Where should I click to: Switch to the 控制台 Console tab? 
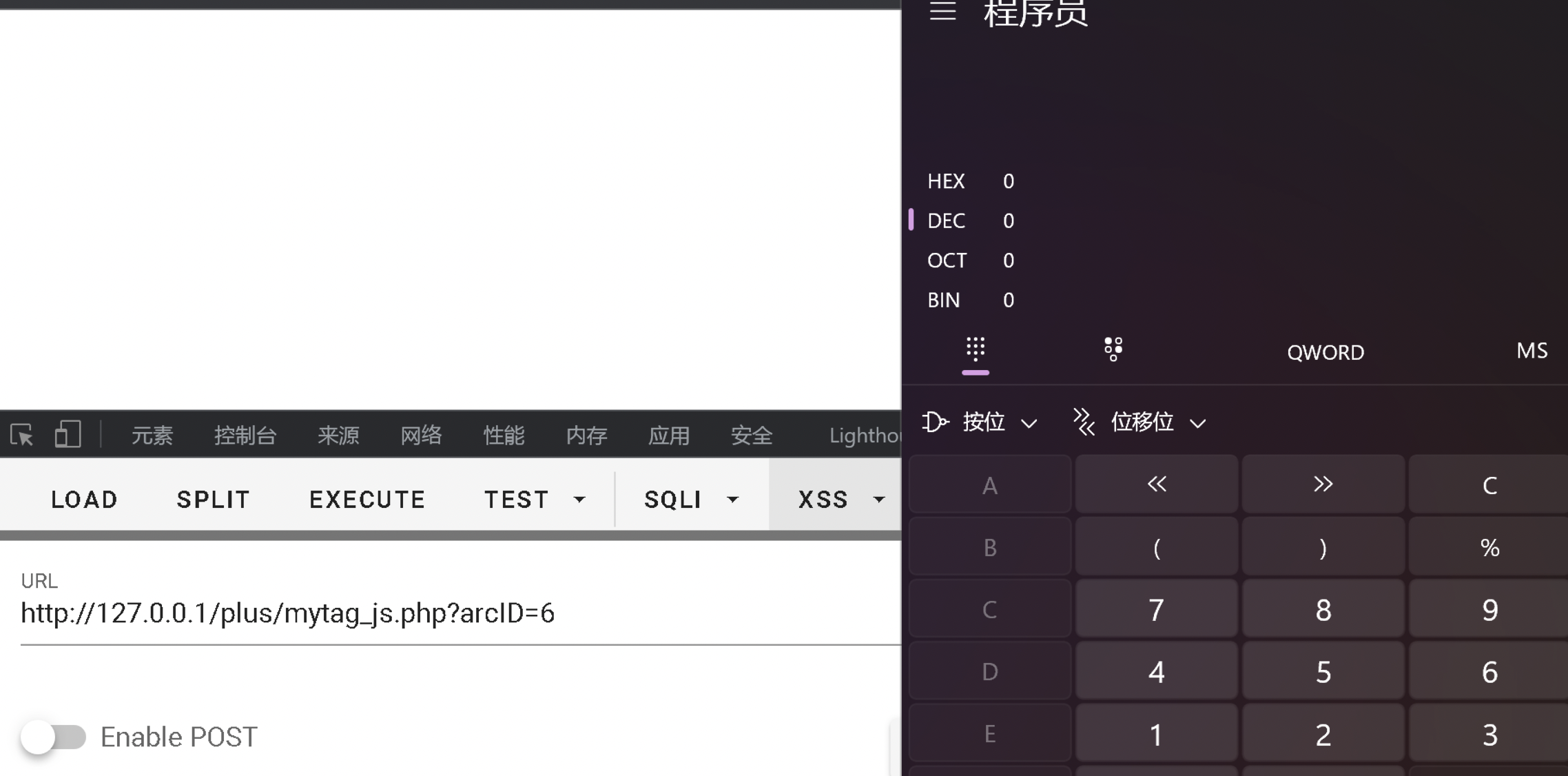(x=245, y=435)
